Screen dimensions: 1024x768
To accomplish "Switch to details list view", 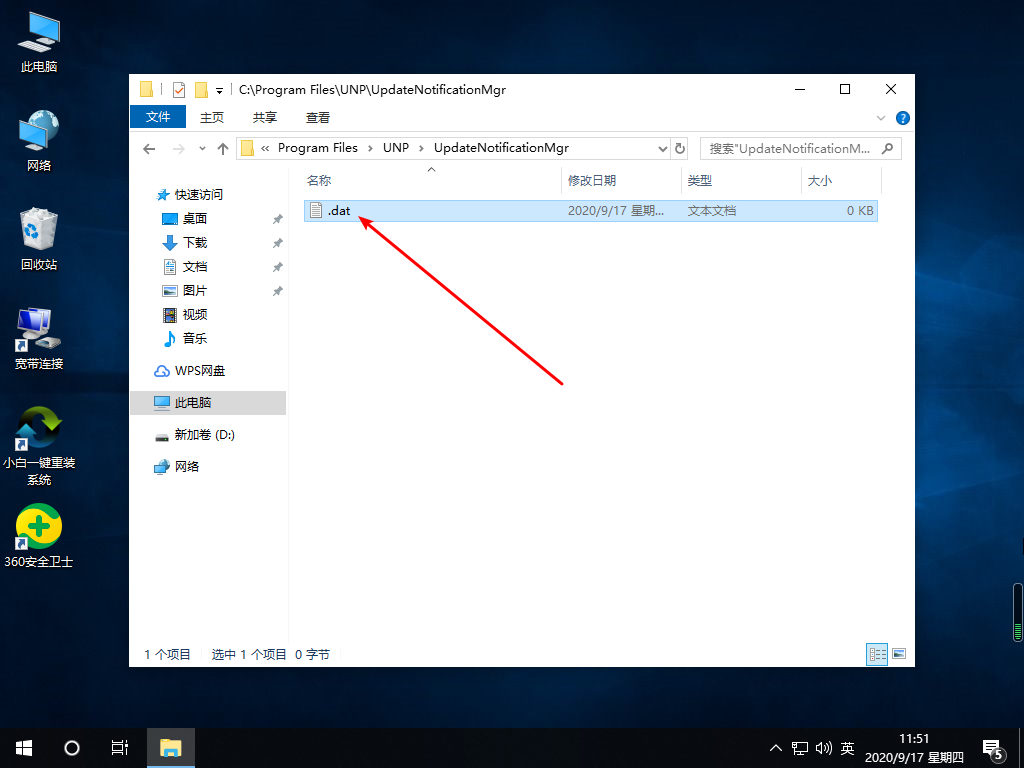I will coord(876,654).
